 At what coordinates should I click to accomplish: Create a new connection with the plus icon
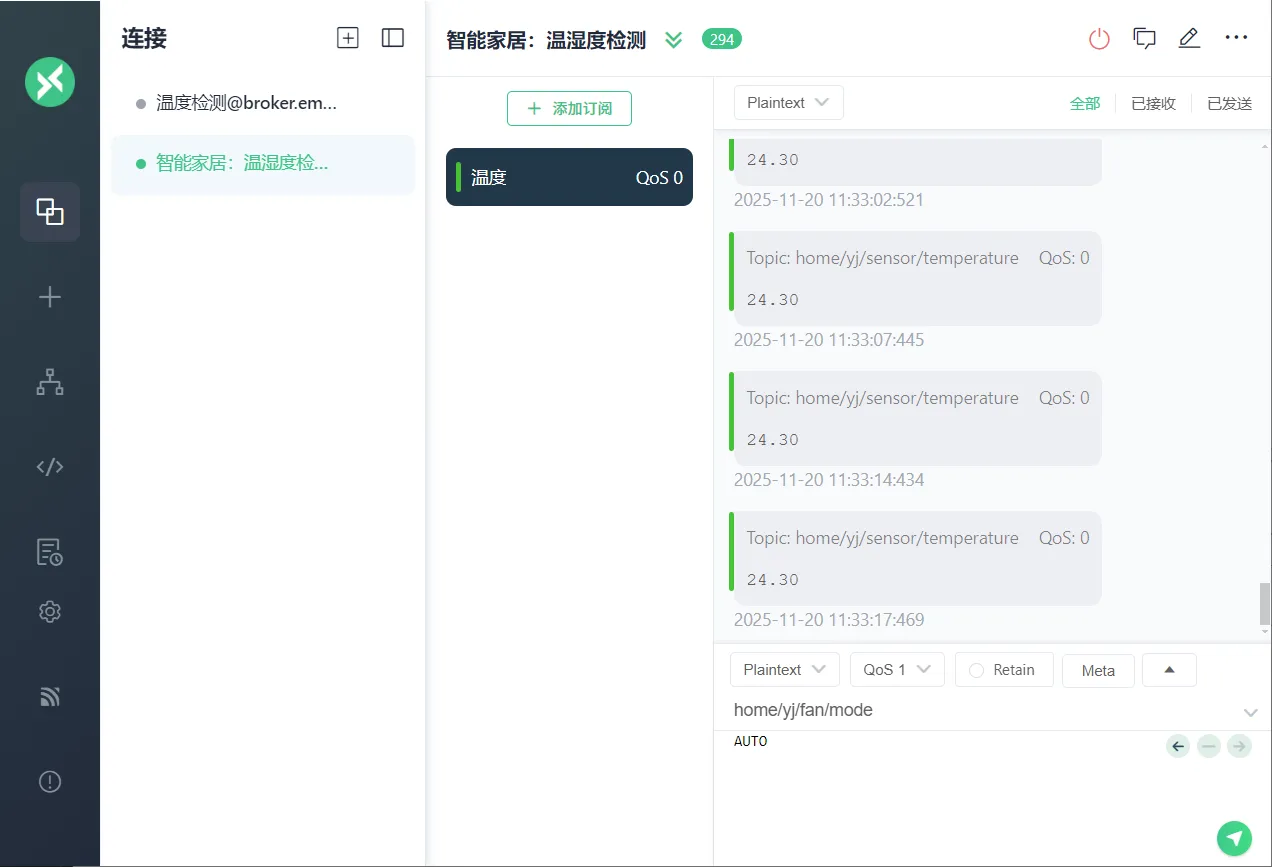point(50,296)
